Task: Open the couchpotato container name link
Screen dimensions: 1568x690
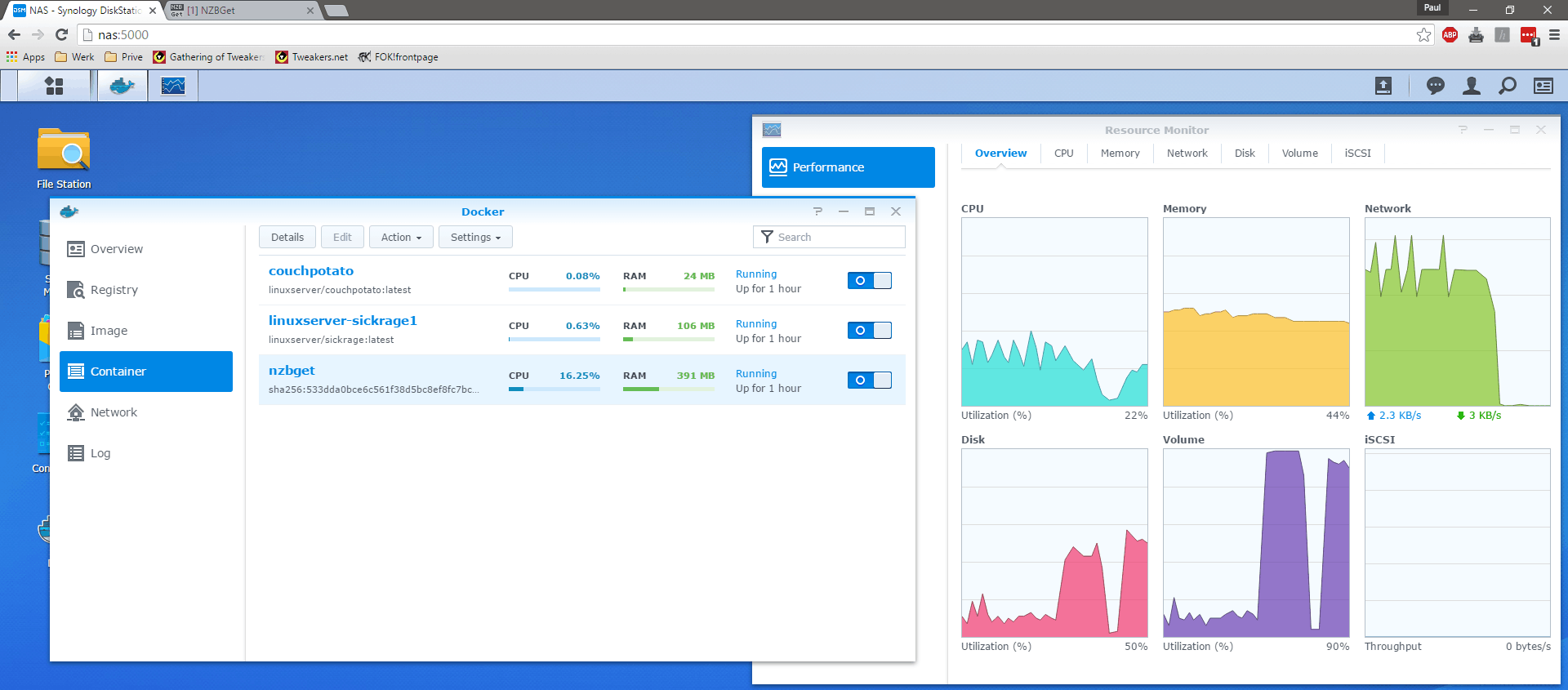Action: (x=311, y=271)
